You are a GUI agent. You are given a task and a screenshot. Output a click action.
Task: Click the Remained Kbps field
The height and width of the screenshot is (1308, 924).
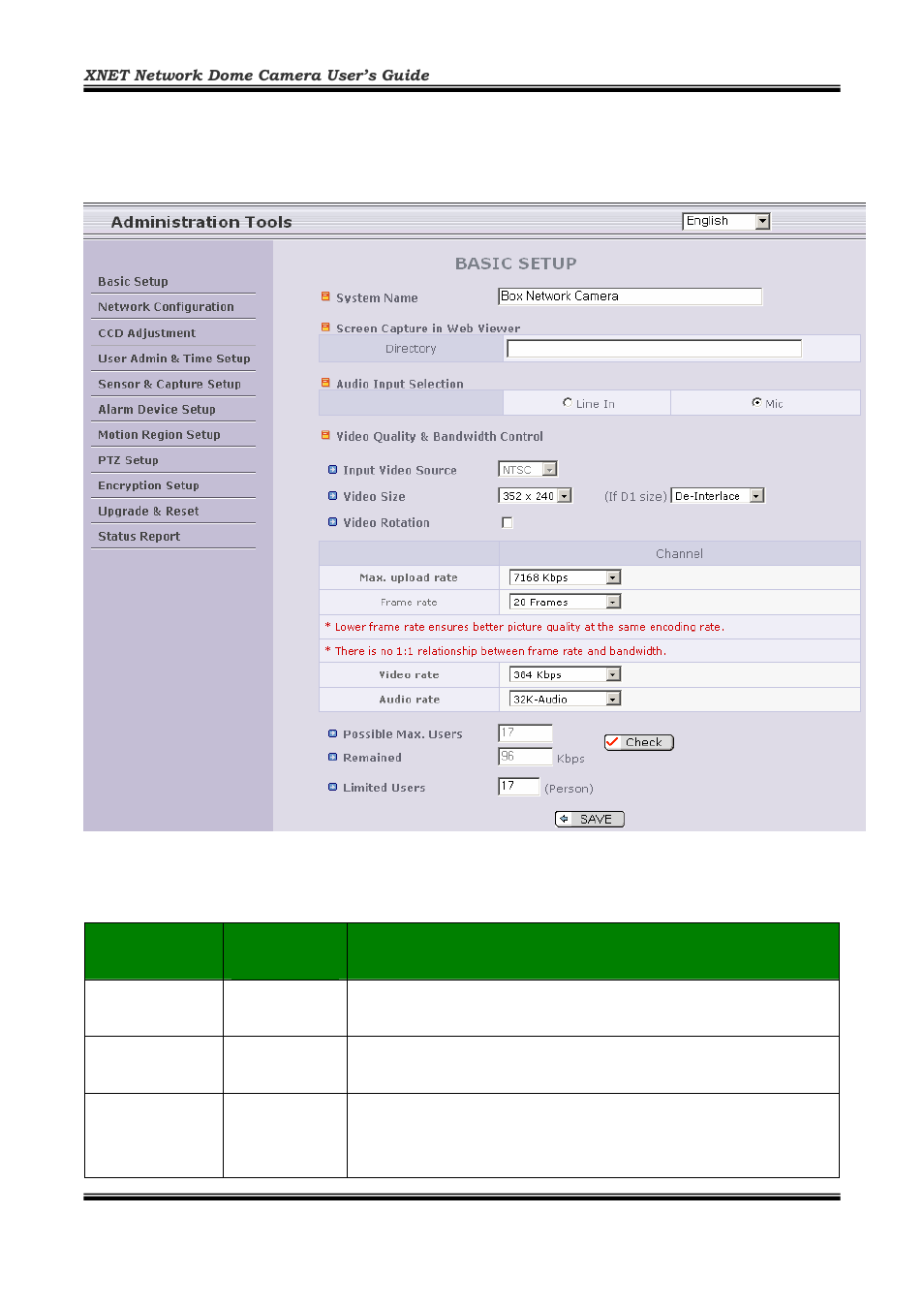(x=525, y=757)
